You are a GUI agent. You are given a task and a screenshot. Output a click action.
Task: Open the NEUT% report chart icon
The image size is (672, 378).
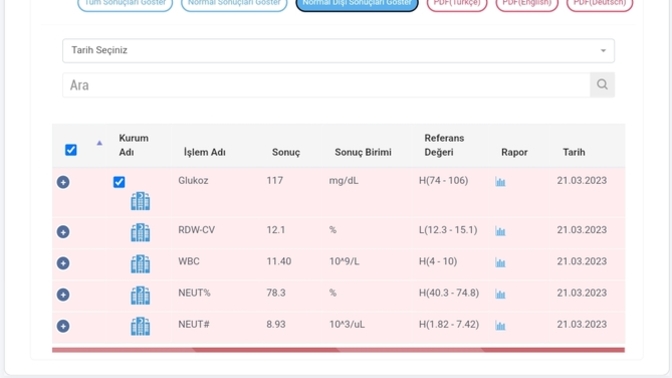(500, 294)
